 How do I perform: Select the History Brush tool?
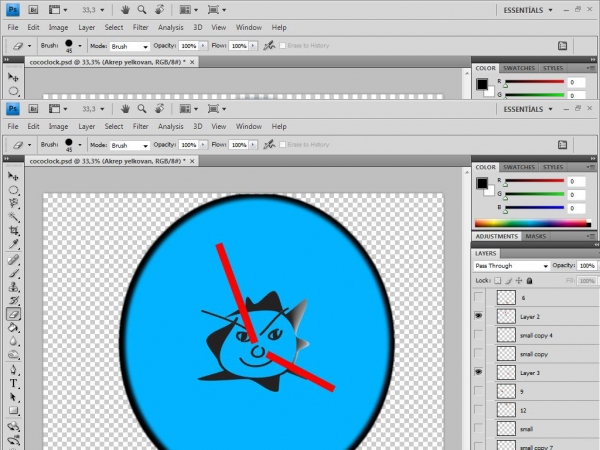point(13,300)
